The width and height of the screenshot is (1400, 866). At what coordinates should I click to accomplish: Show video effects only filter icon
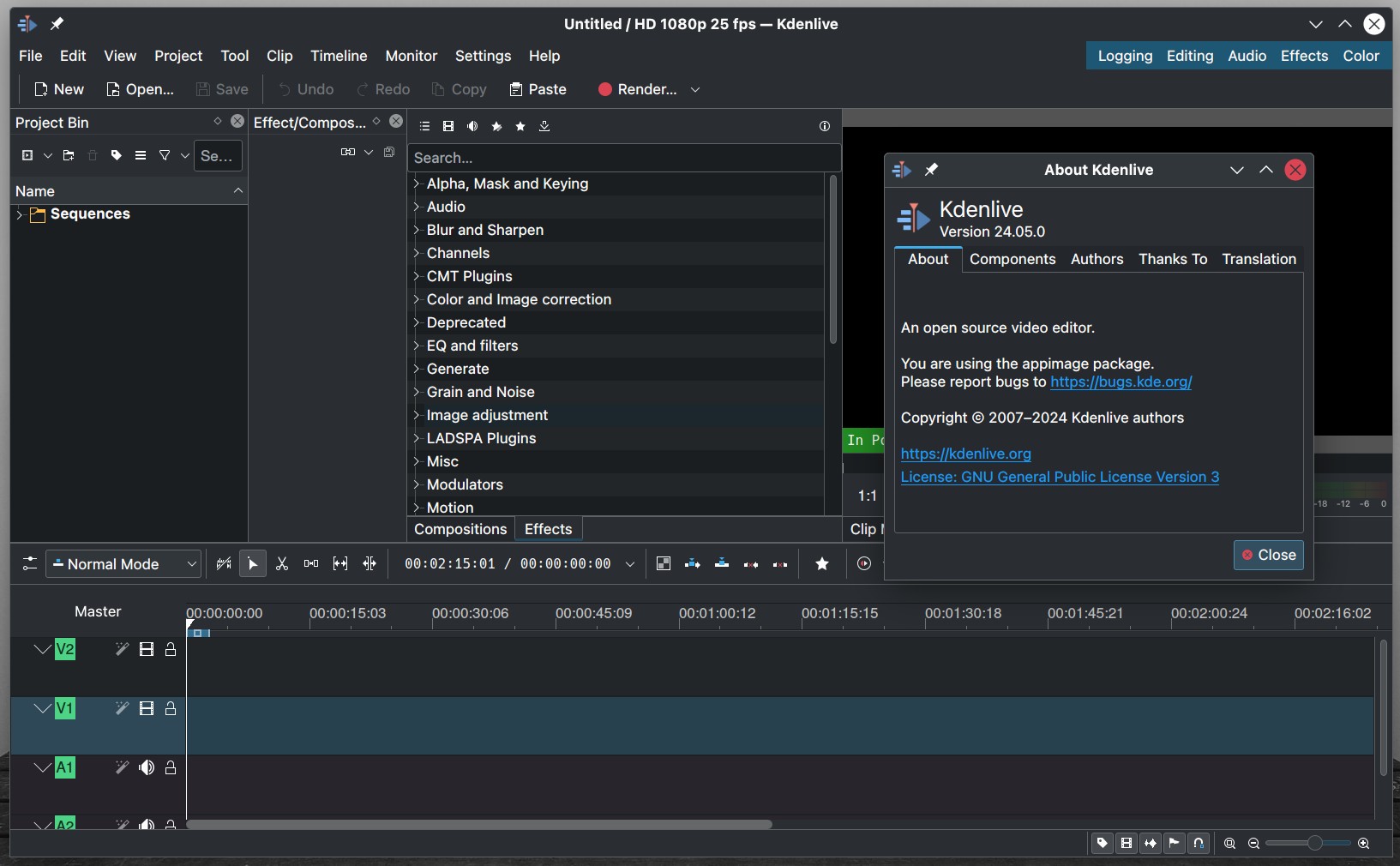coord(448,126)
